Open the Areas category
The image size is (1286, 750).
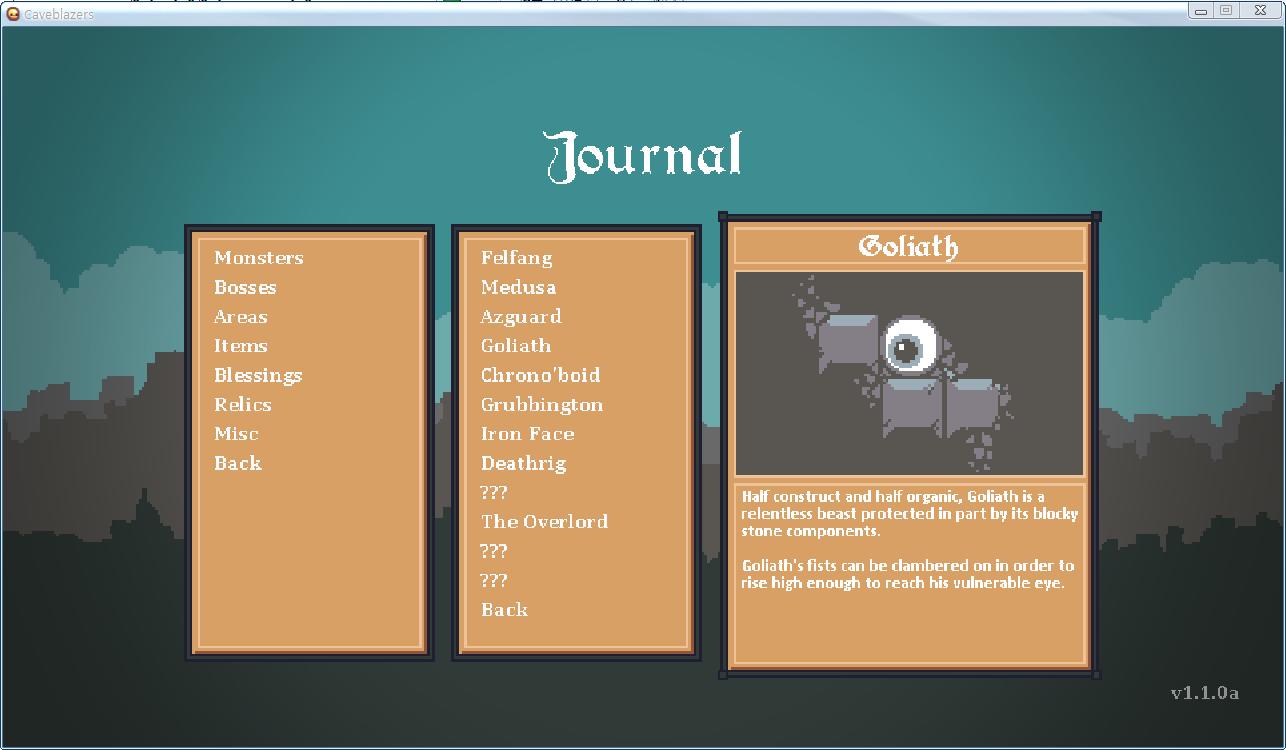240,317
